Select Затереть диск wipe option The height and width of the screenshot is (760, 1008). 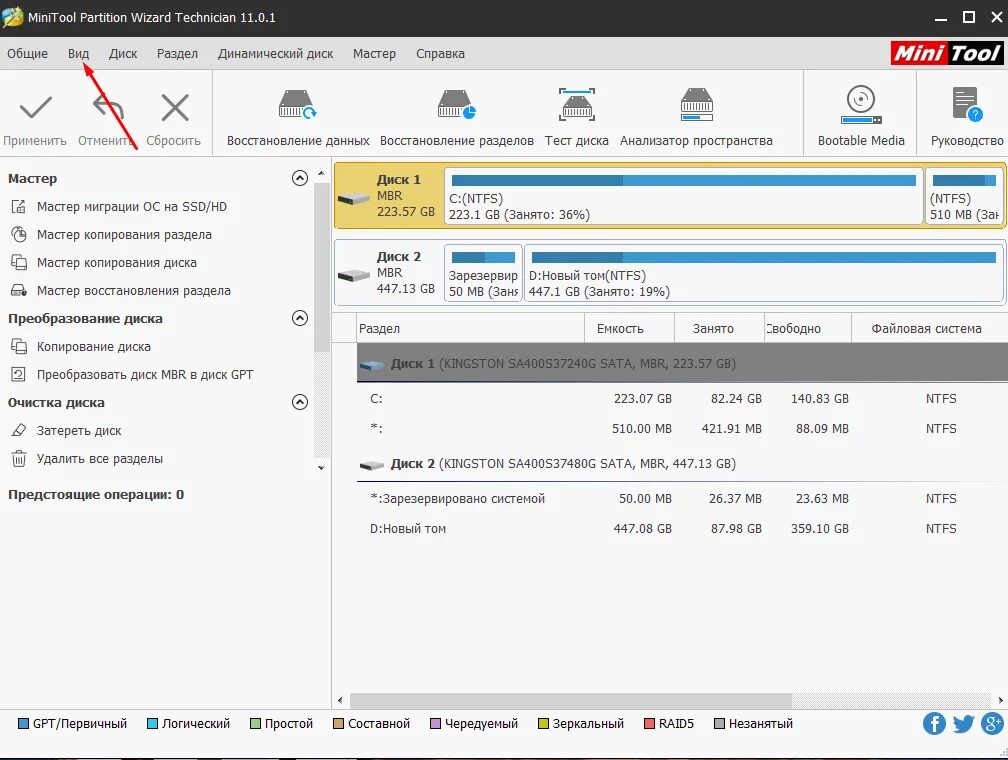[78, 431]
